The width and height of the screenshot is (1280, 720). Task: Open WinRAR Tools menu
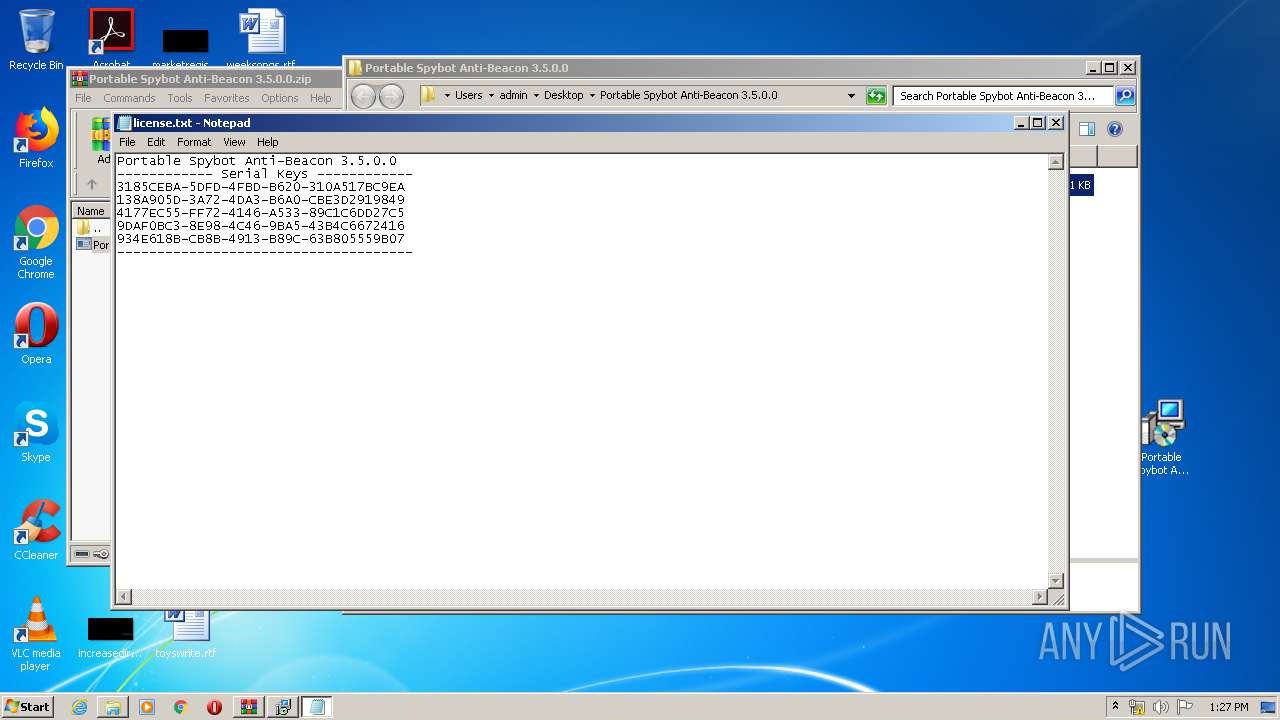pos(180,98)
